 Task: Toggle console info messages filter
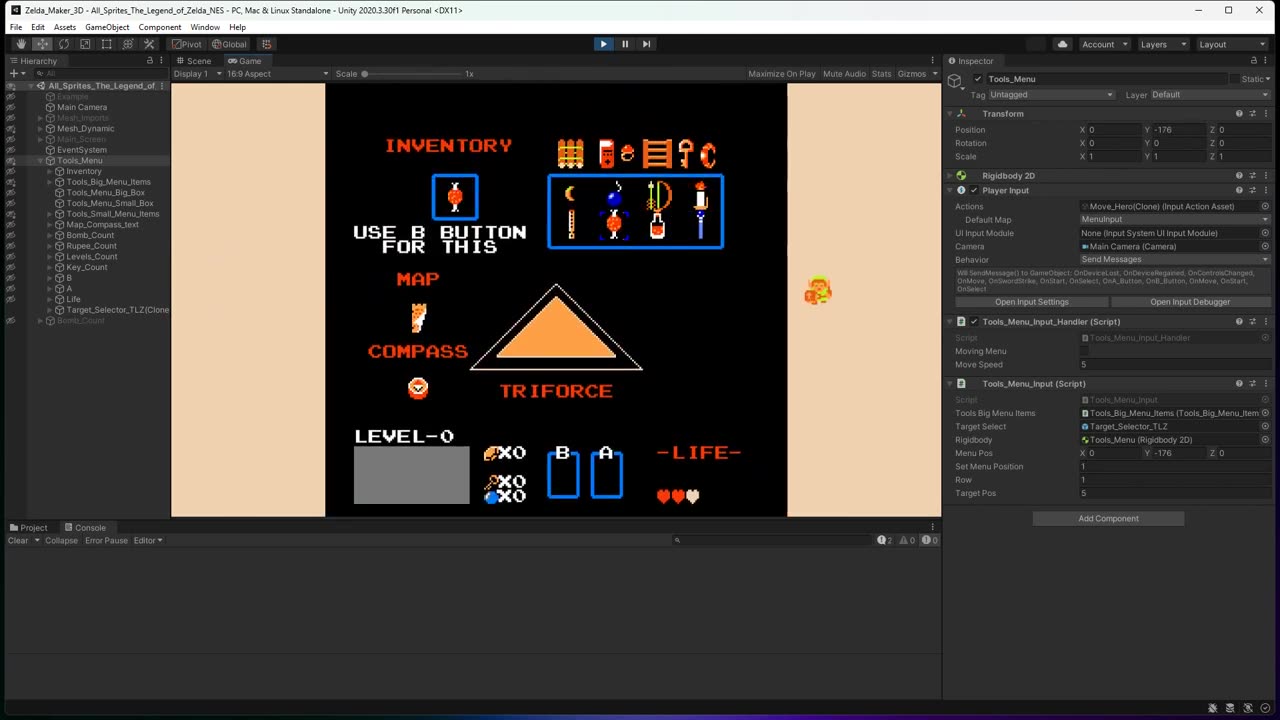(886, 540)
